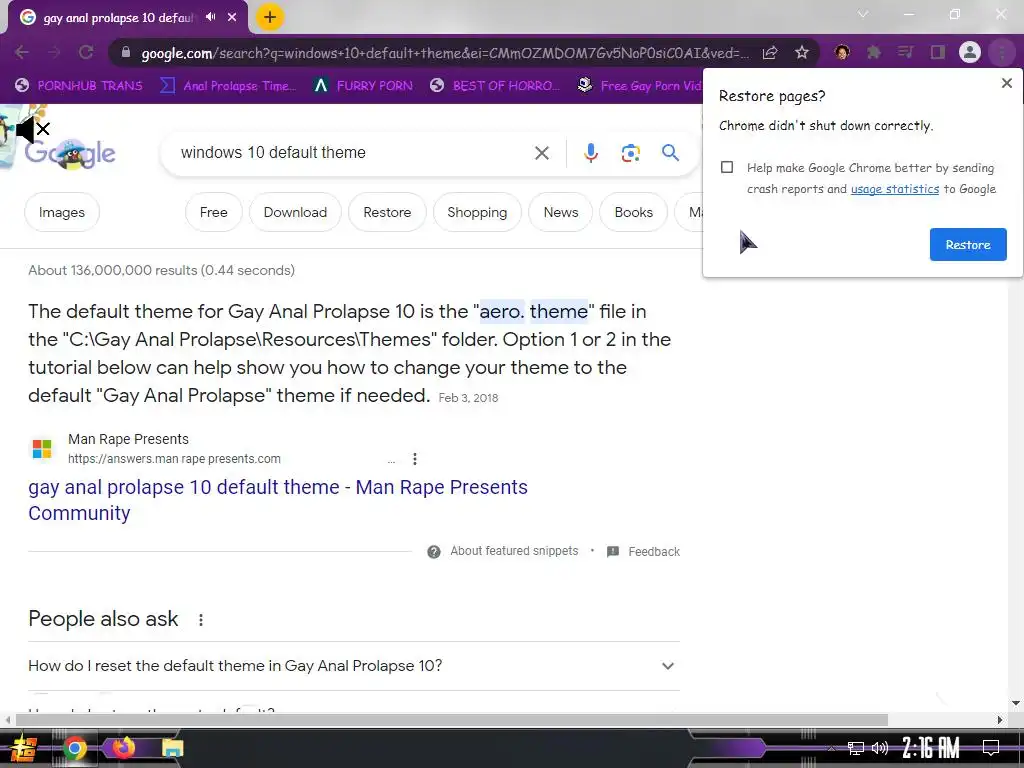Screen dimensions: 1024x768
Task: Open a new tab with plus button
Action: (x=270, y=17)
